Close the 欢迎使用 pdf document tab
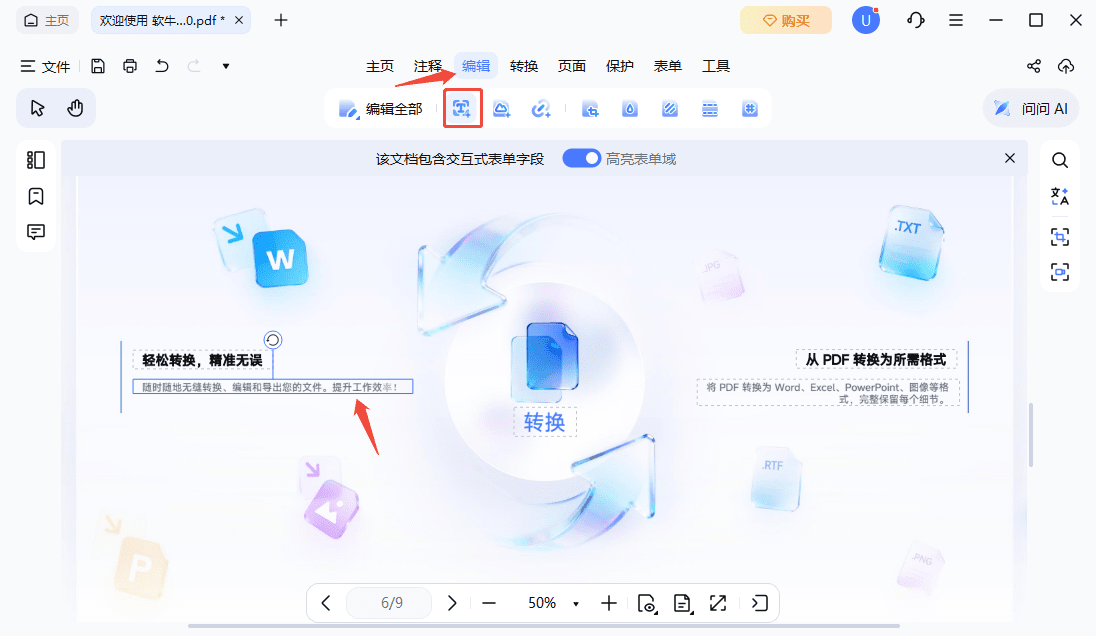The image size is (1096, 636). 239,20
